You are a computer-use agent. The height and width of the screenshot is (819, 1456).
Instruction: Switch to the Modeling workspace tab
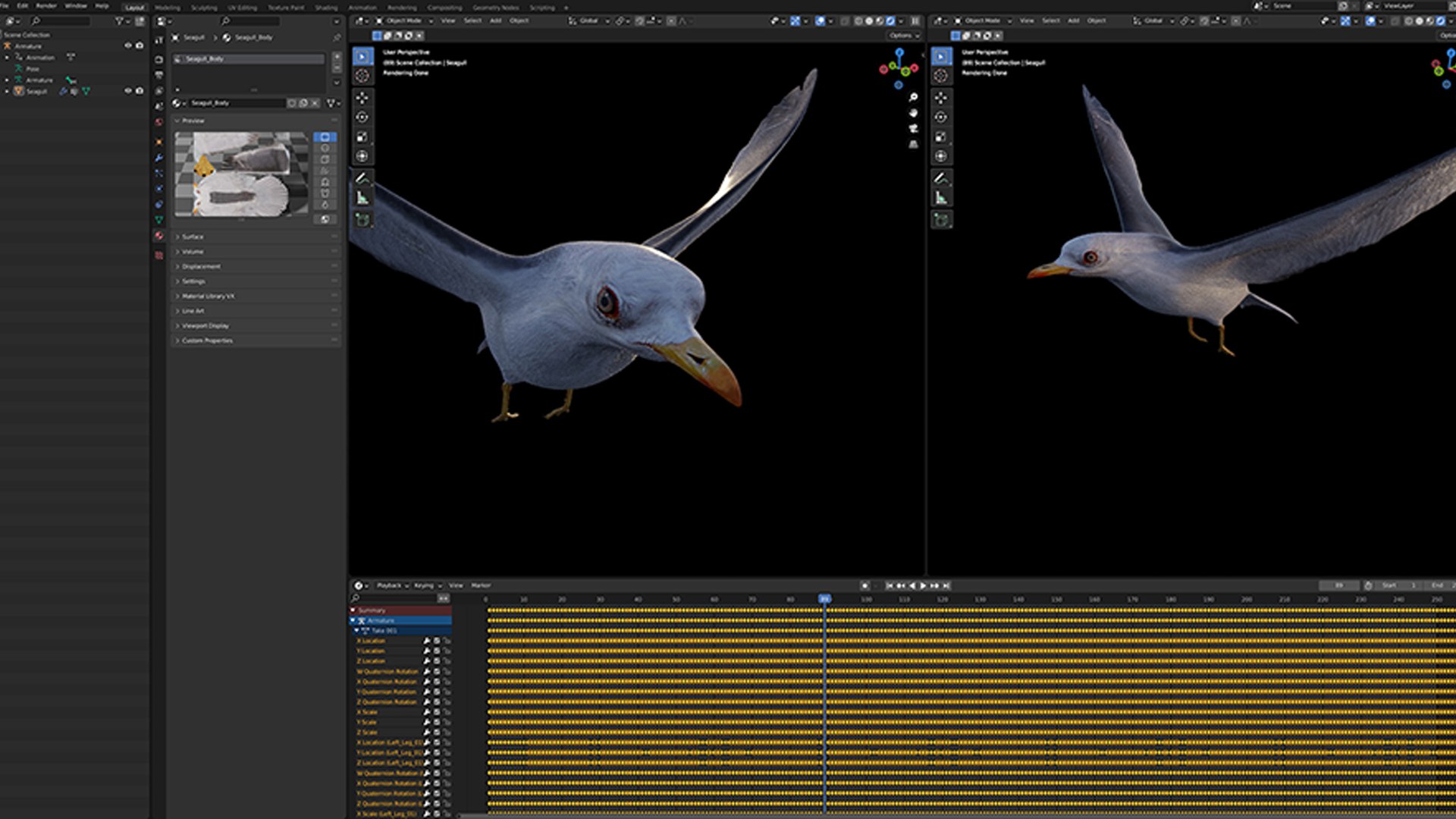[168, 8]
